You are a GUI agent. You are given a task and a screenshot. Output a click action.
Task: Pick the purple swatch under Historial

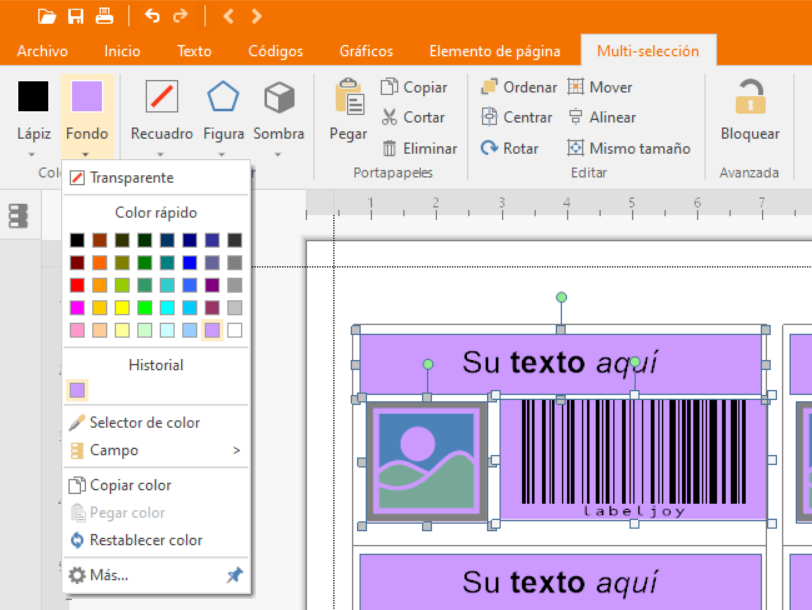click(77, 390)
